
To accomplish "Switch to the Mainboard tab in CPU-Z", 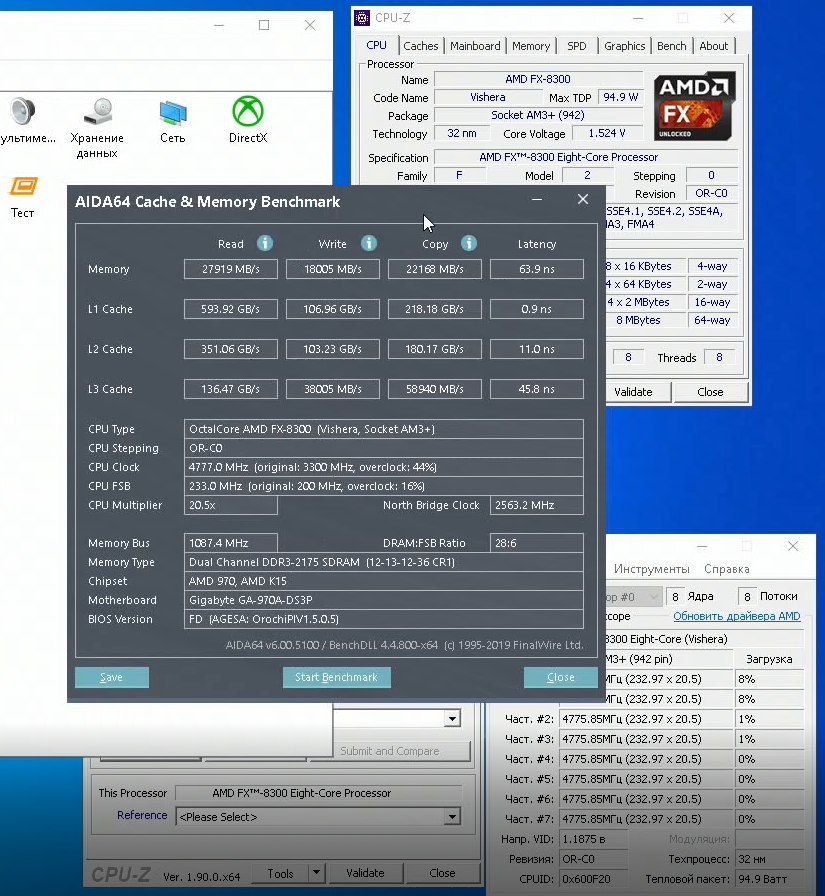I will click(x=475, y=46).
